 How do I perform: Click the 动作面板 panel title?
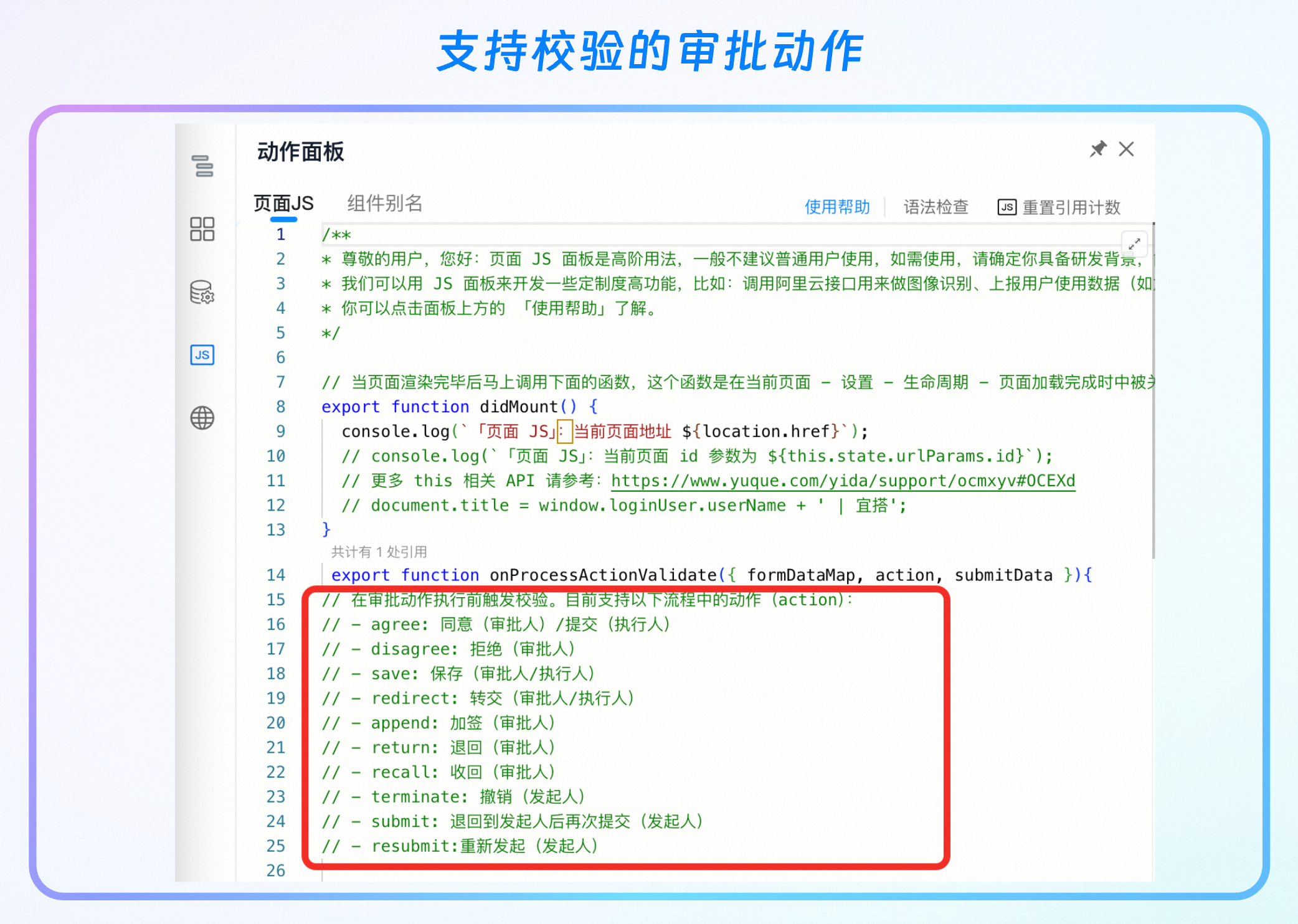pos(300,151)
